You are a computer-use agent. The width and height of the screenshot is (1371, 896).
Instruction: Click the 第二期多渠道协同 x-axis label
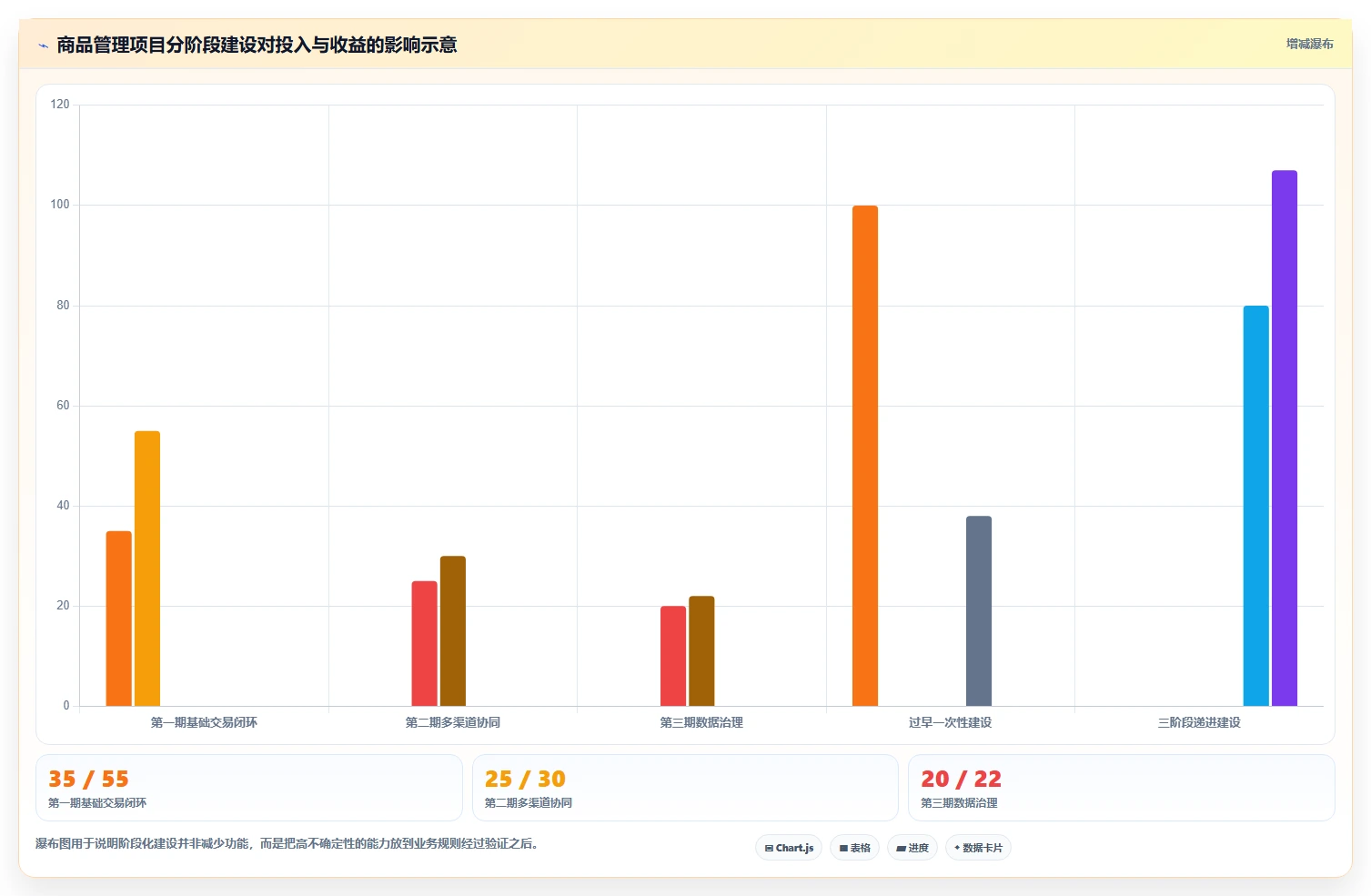coord(453,722)
